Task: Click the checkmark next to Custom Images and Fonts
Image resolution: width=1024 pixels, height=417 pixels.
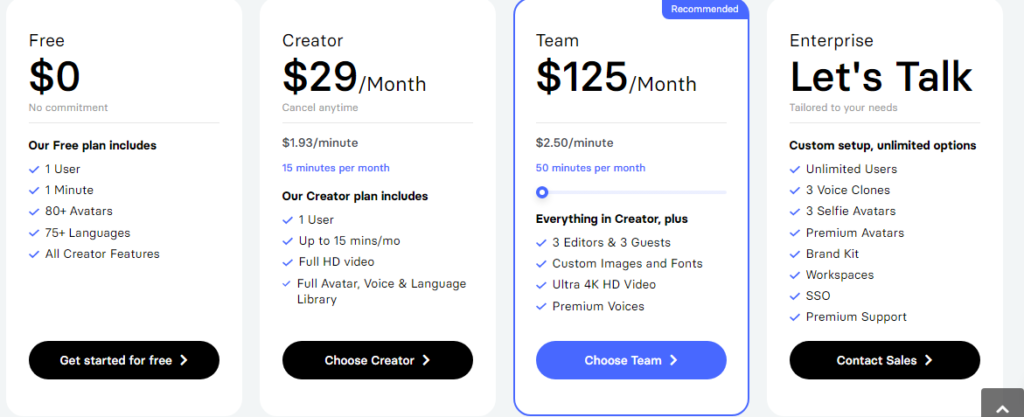Action: 542,264
